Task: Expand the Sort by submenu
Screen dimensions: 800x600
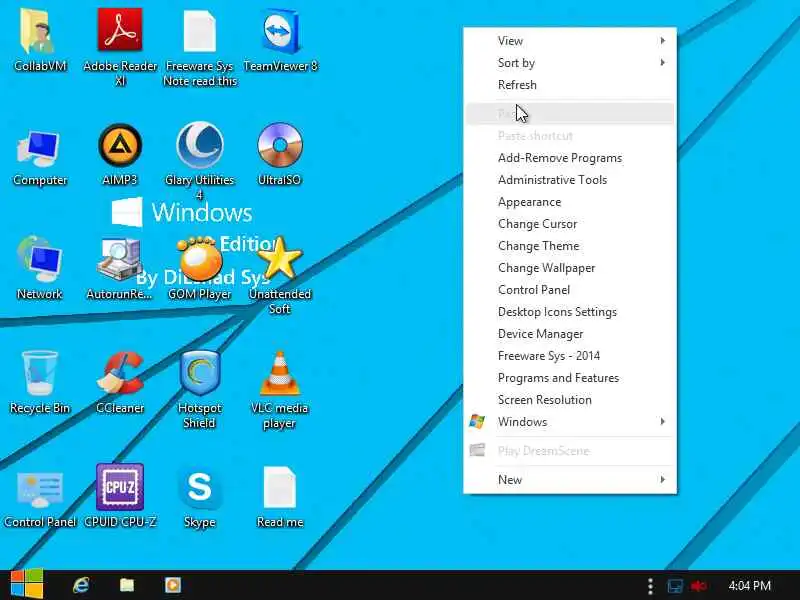Action: point(570,63)
